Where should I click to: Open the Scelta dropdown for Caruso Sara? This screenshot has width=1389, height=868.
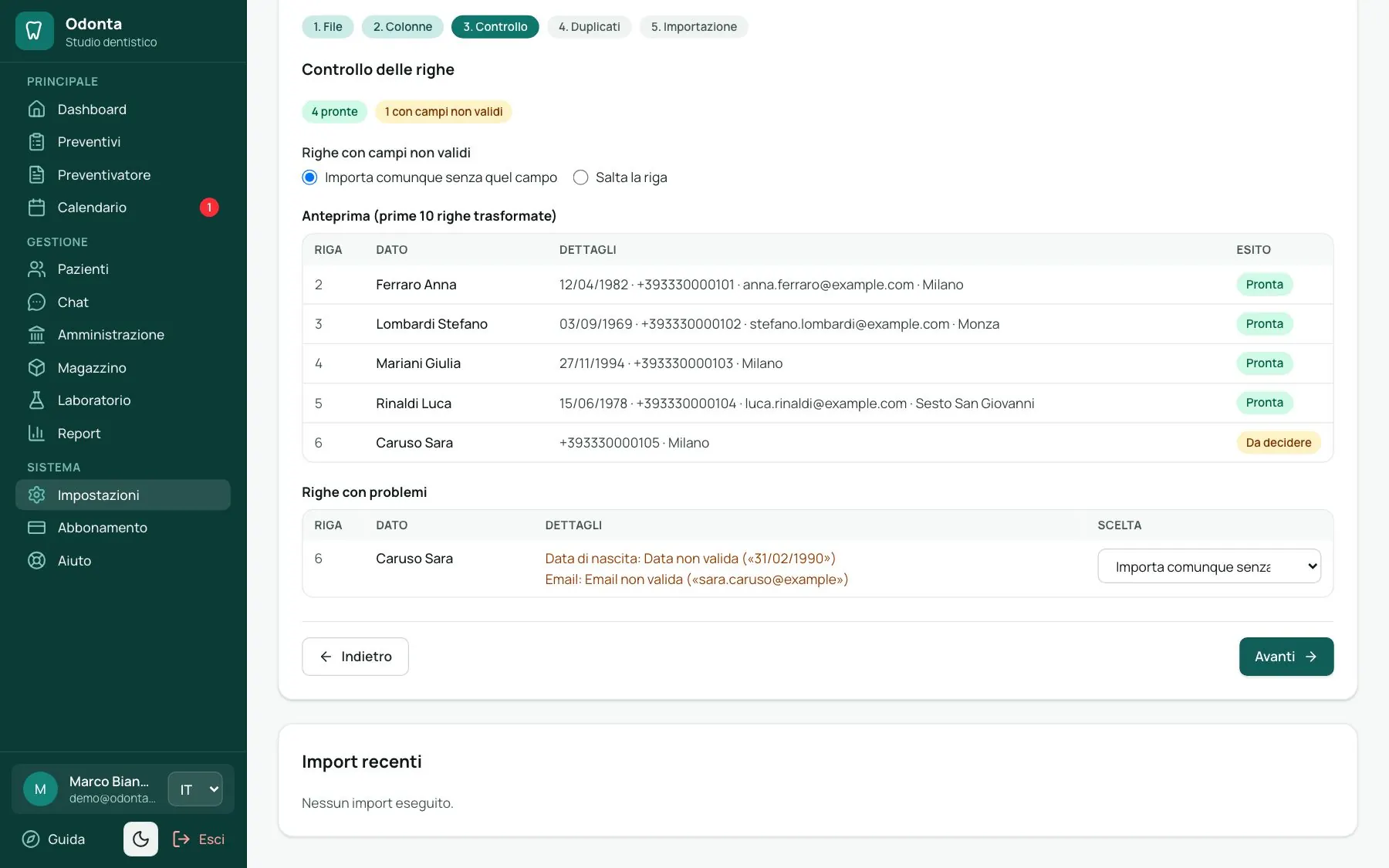(x=1209, y=566)
